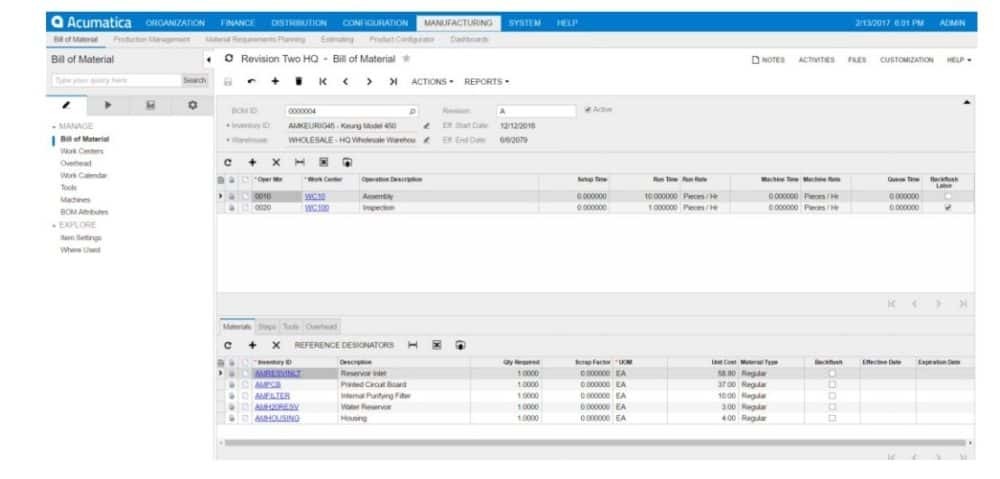Screen dimensions: 1000x479
Task: Collapse the BOM header form section
Action: pyautogui.click(x=967, y=102)
